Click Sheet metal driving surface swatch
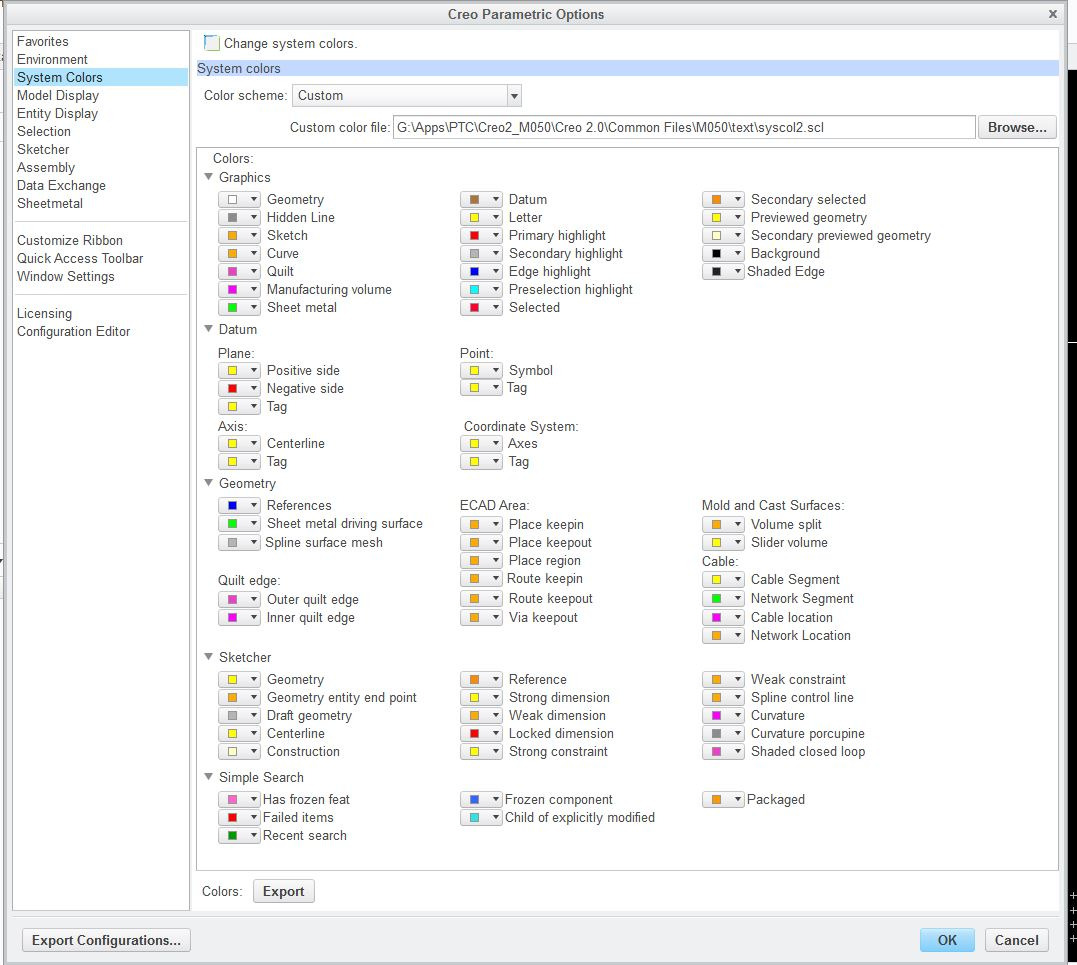Image resolution: width=1077 pixels, height=965 pixels. [x=233, y=523]
